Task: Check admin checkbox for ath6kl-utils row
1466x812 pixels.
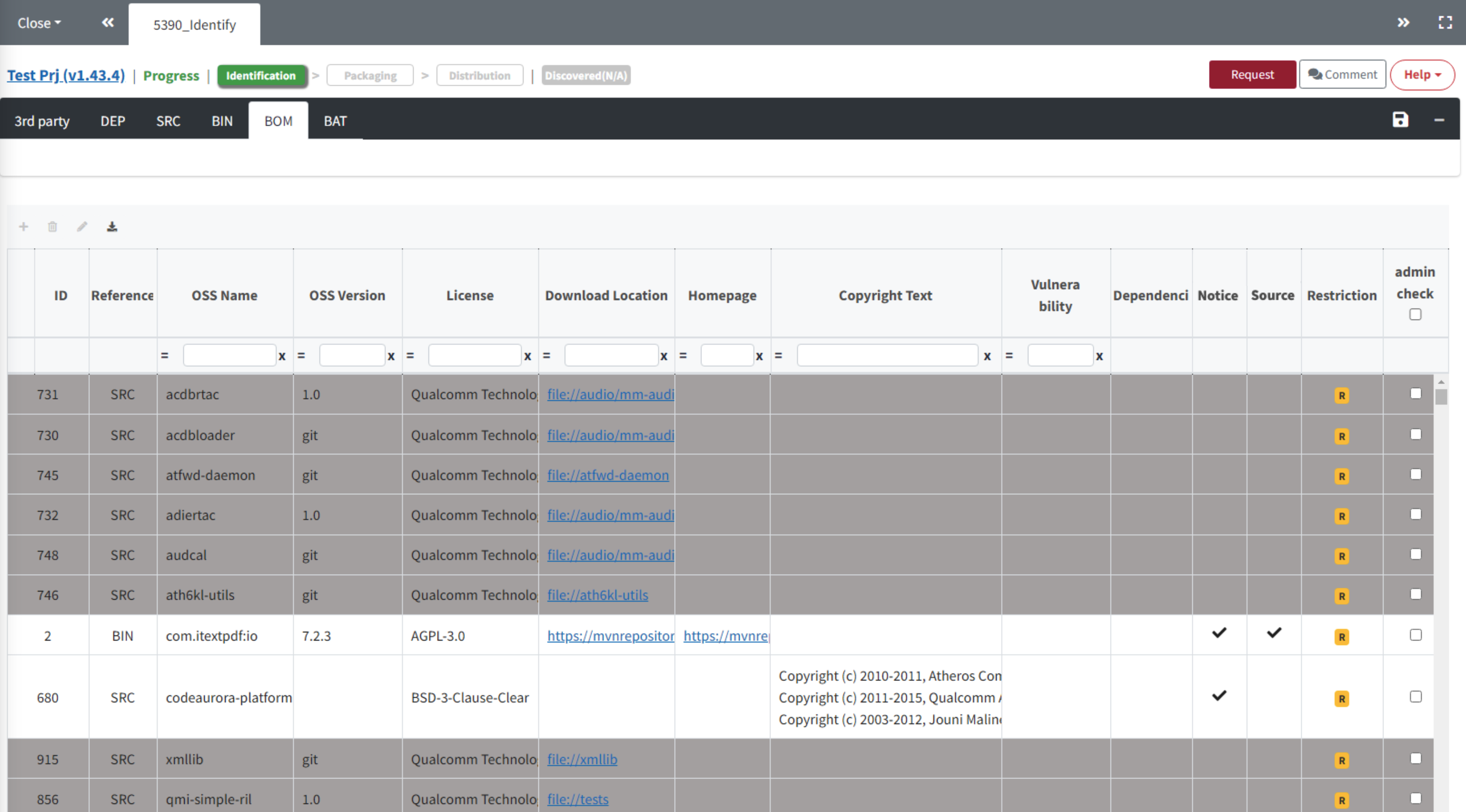Action: [1415, 593]
